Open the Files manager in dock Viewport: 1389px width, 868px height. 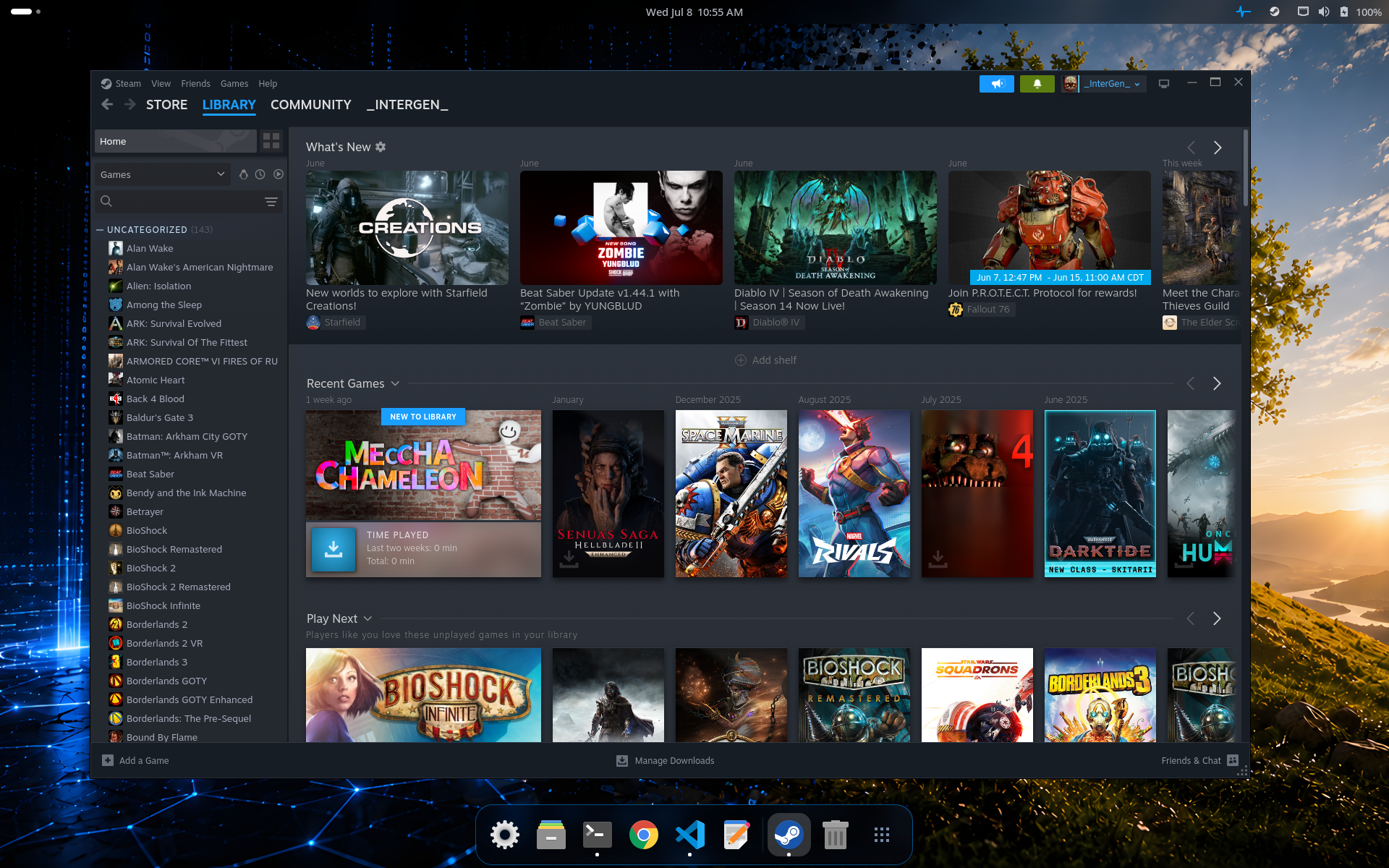point(551,835)
